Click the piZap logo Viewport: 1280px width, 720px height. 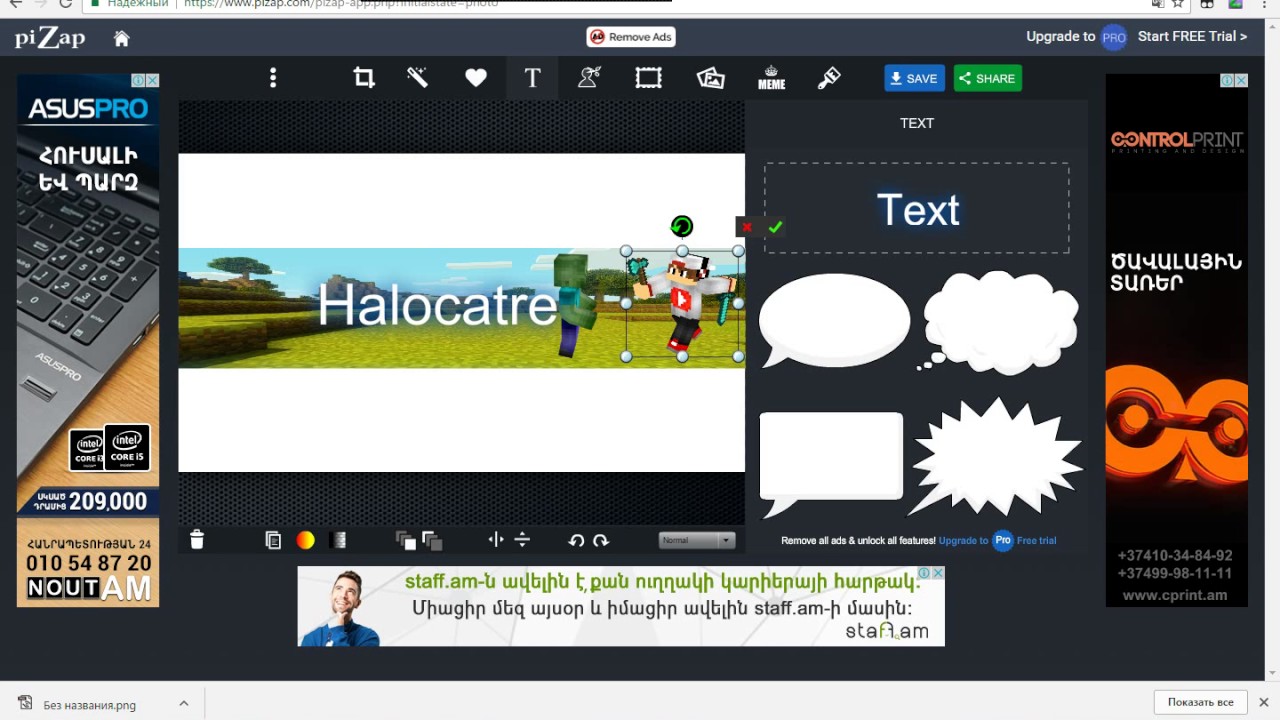(x=50, y=38)
